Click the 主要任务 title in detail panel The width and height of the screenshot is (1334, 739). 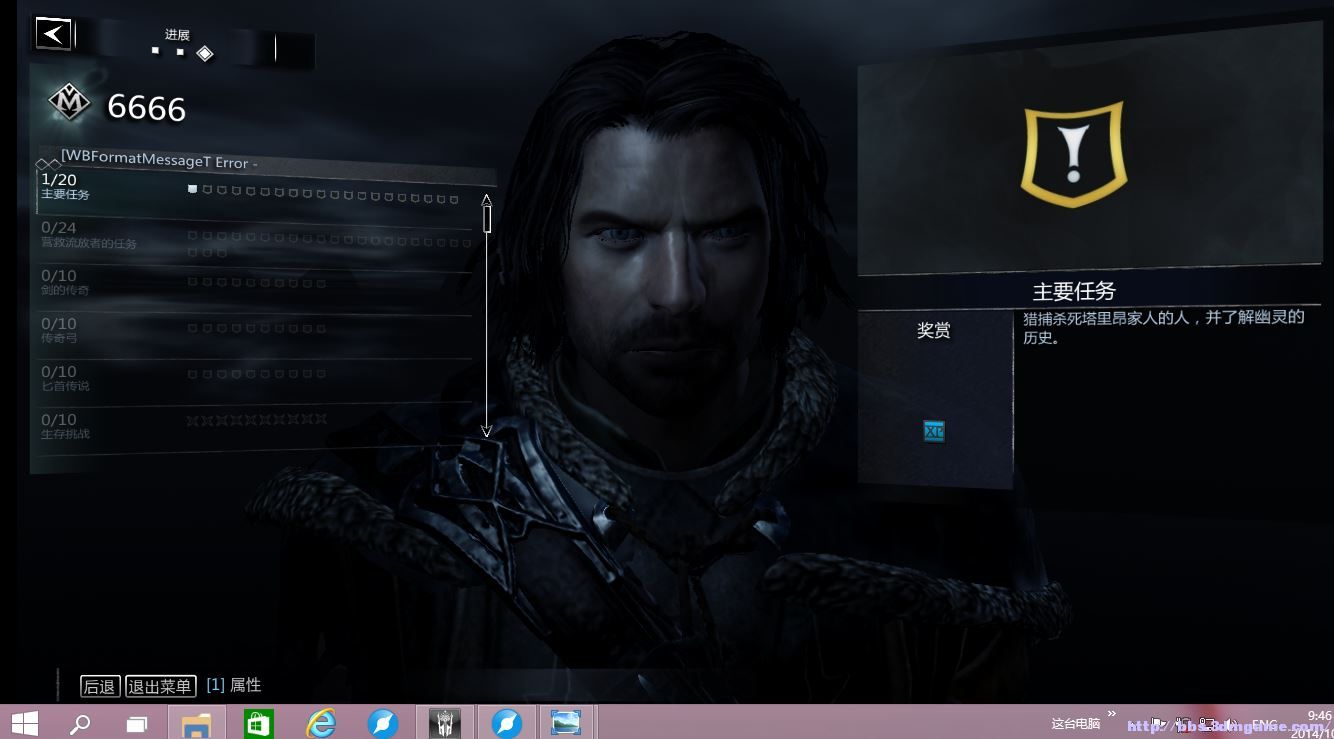tap(1074, 291)
